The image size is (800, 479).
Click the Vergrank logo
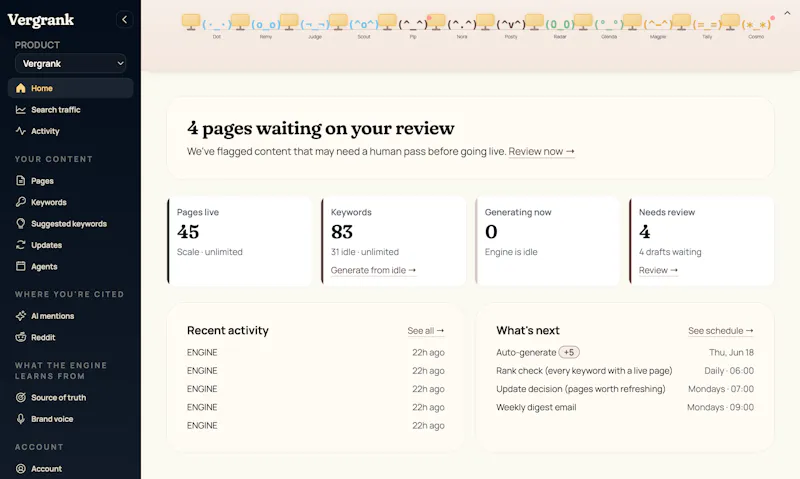point(41,20)
